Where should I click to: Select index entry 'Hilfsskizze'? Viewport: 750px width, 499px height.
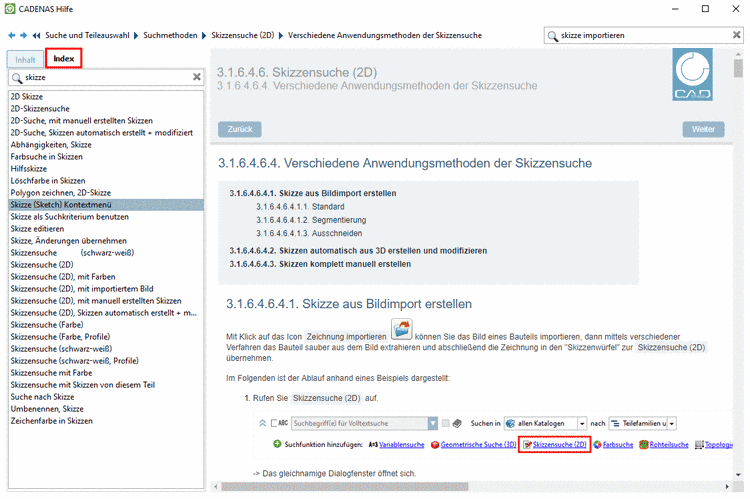pos(106,168)
